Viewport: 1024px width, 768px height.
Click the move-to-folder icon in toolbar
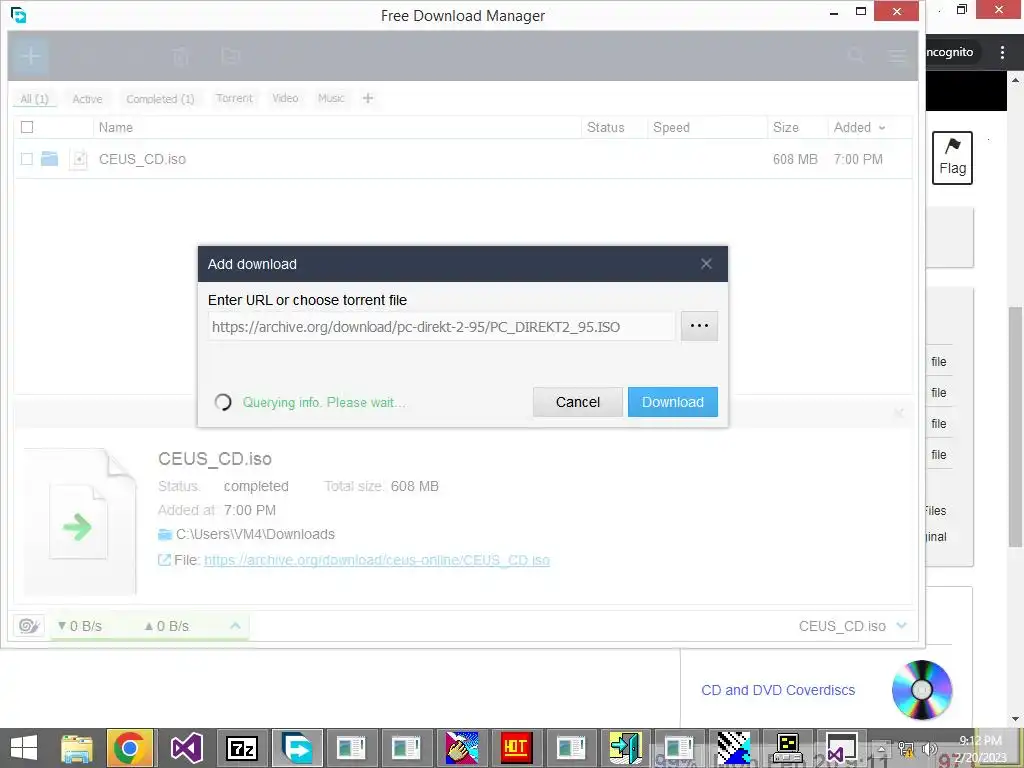[x=231, y=56]
